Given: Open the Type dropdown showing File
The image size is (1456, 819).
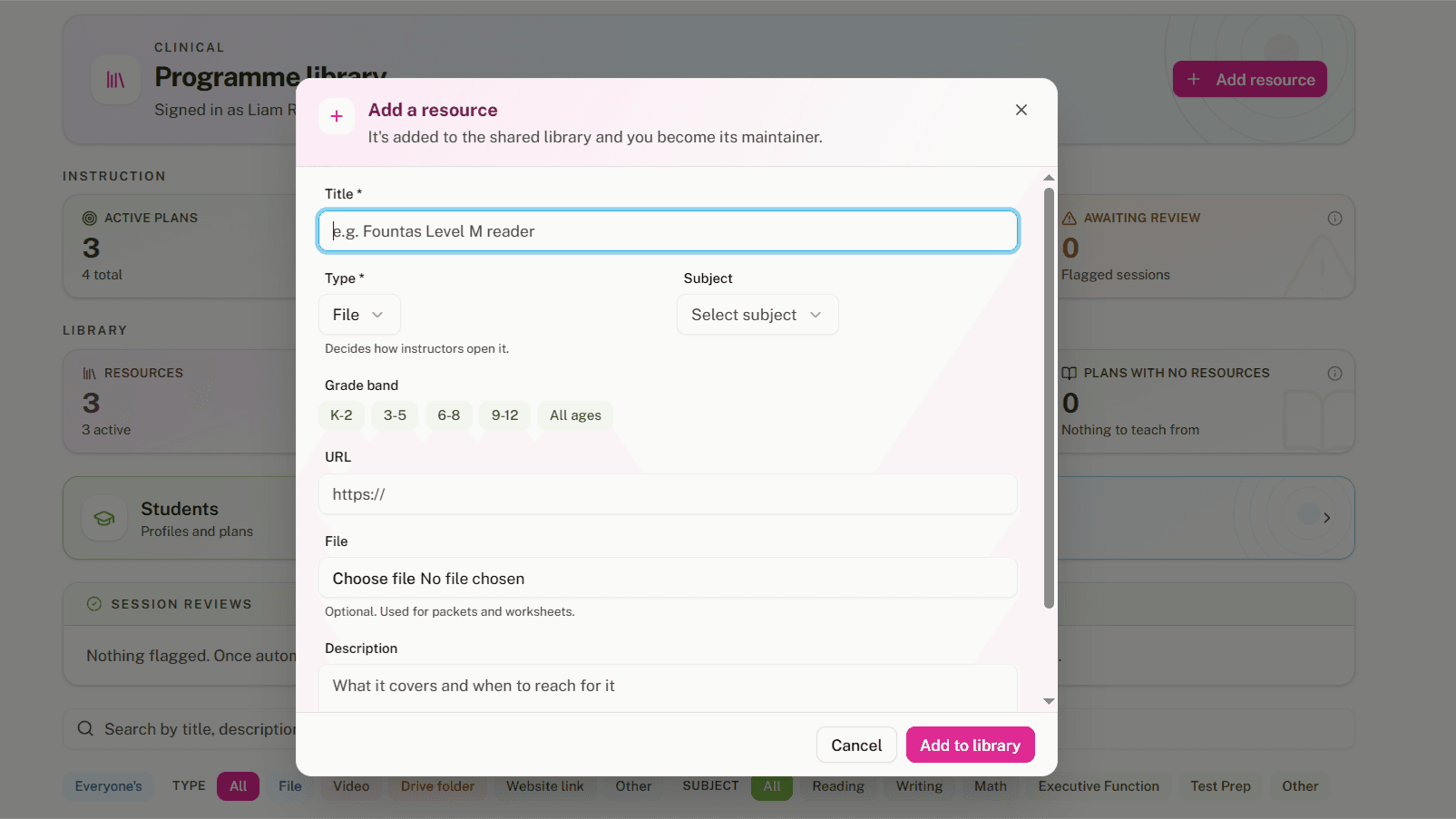Looking at the screenshot, I should point(359,315).
